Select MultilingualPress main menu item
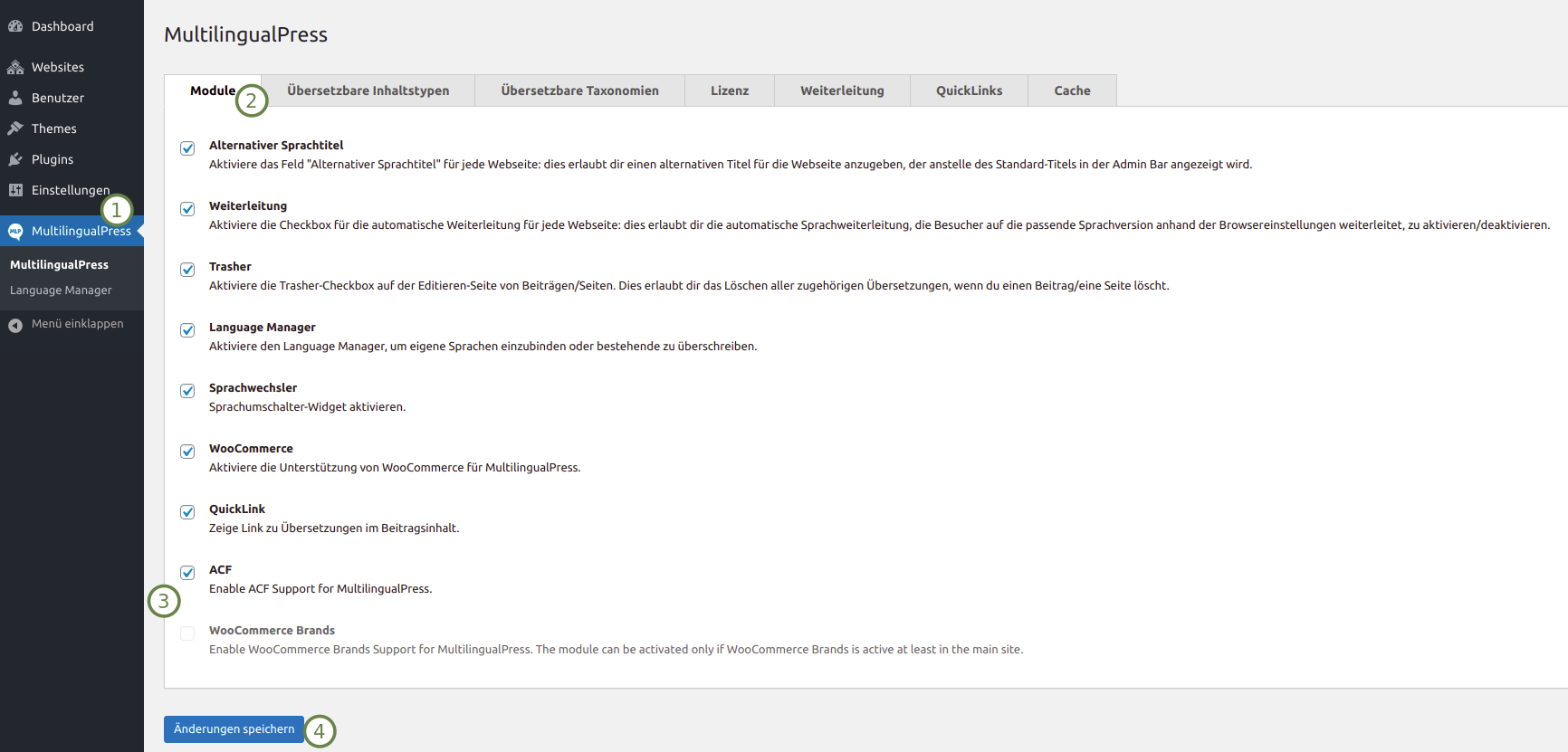This screenshot has height=752, width=1568. pyautogui.click(x=72, y=231)
